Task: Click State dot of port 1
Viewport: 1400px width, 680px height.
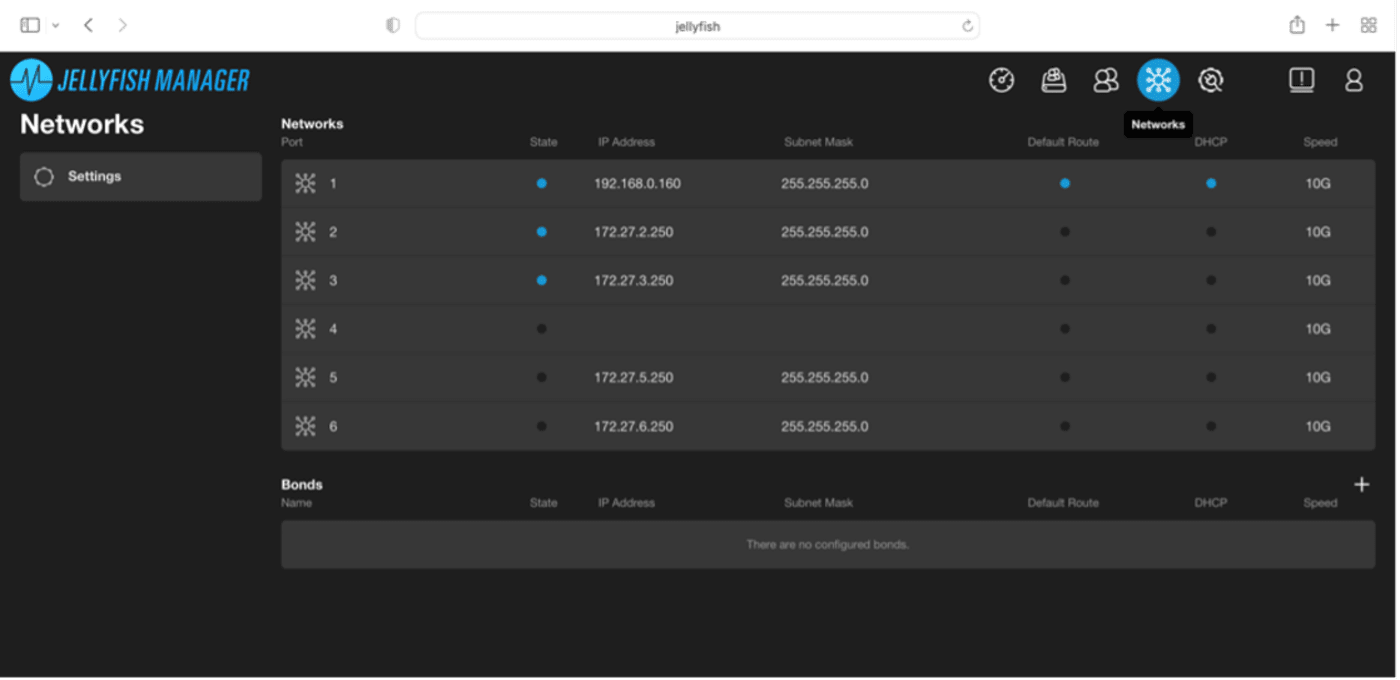Action: (x=541, y=184)
